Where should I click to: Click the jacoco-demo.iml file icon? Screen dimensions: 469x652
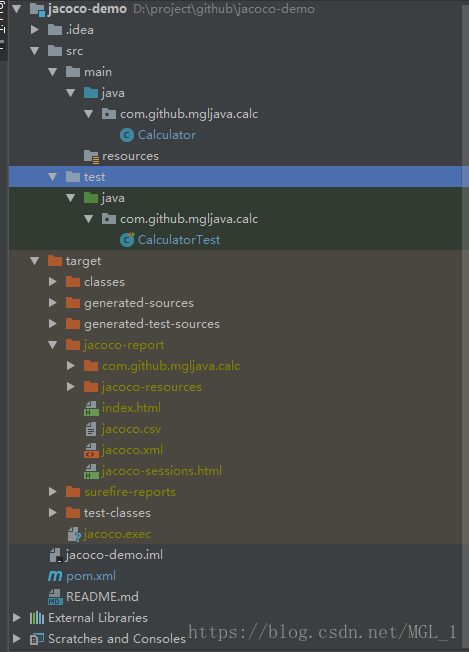tap(56, 555)
